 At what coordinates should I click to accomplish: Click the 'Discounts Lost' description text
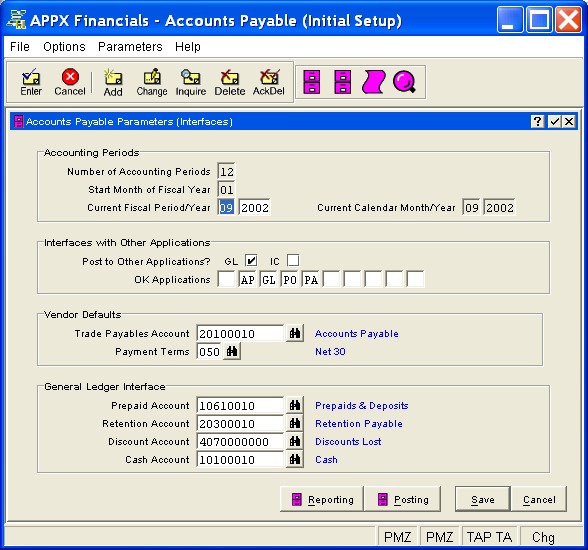point(348,441)
